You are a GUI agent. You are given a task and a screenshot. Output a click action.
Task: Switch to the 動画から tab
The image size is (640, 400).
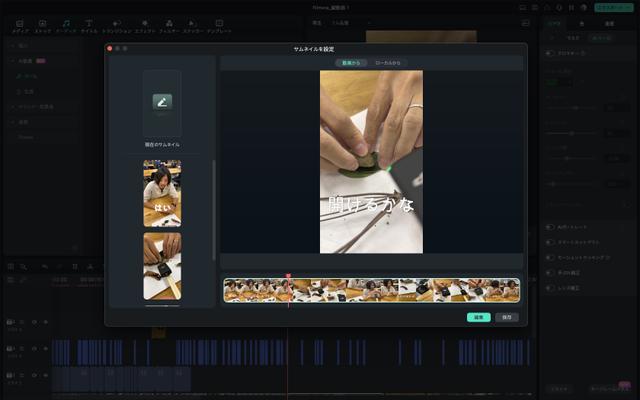point(351,62)
